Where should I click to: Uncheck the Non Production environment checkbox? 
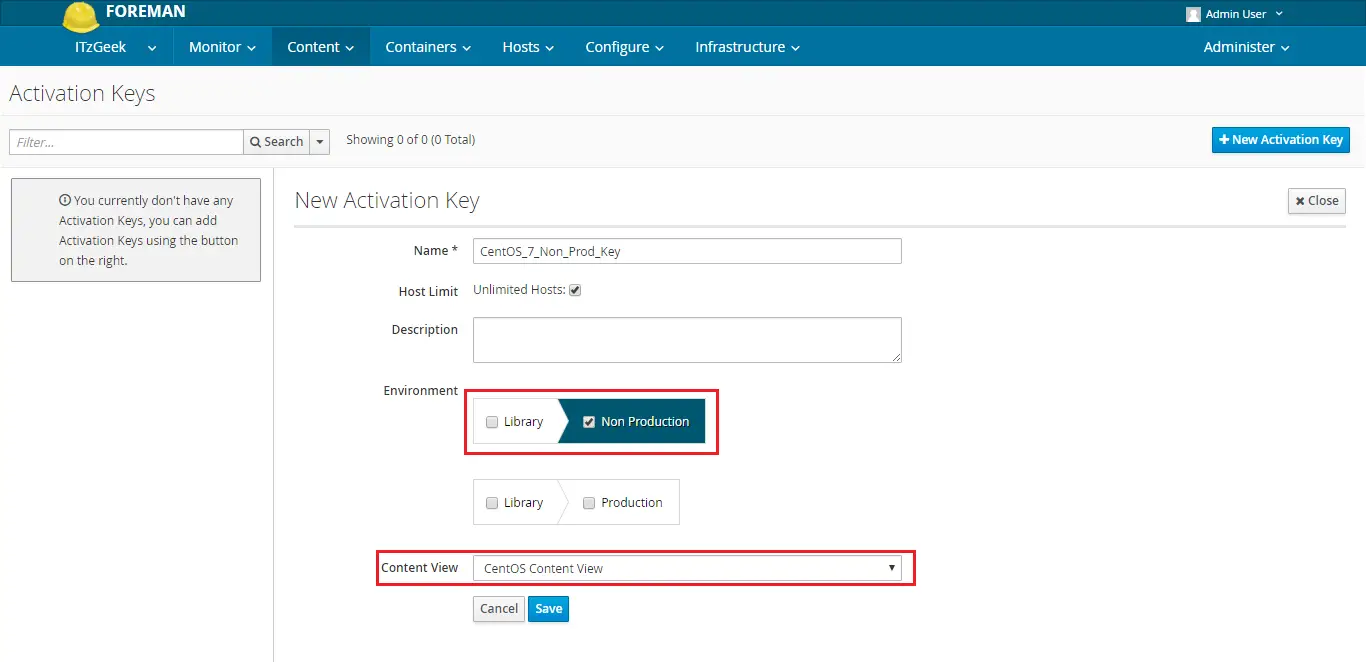pyautogui.click(x=589, y=422)
